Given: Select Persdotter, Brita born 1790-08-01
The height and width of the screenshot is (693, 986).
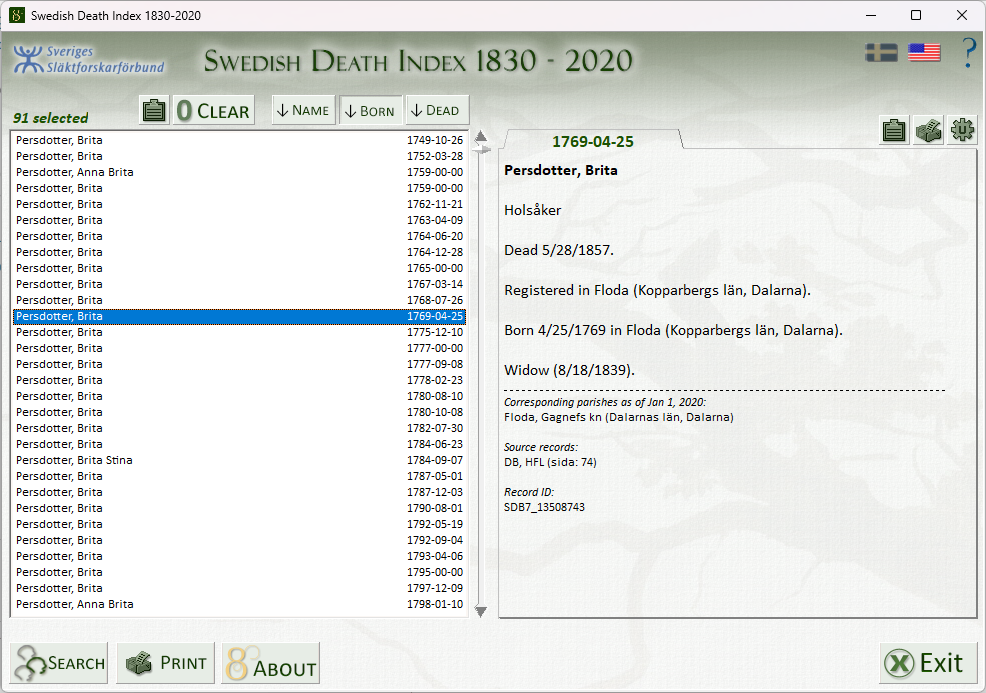Looking at the screenshot, I should [240, 508].
